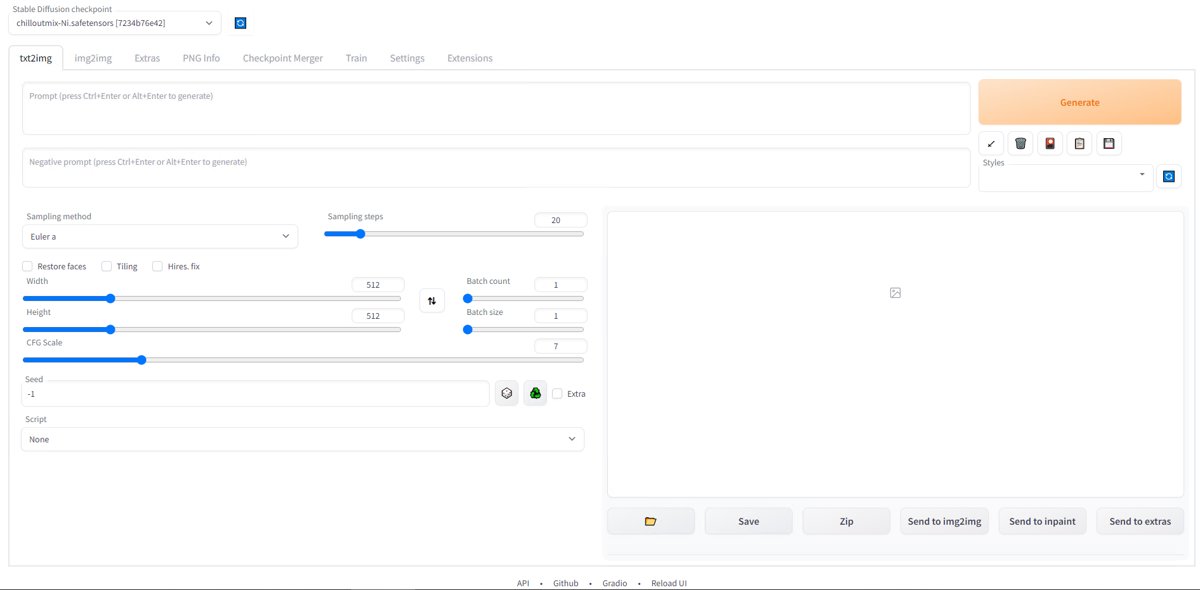Click the Height slider track
Screen dimensions: 1200x590
click(211, 329)
